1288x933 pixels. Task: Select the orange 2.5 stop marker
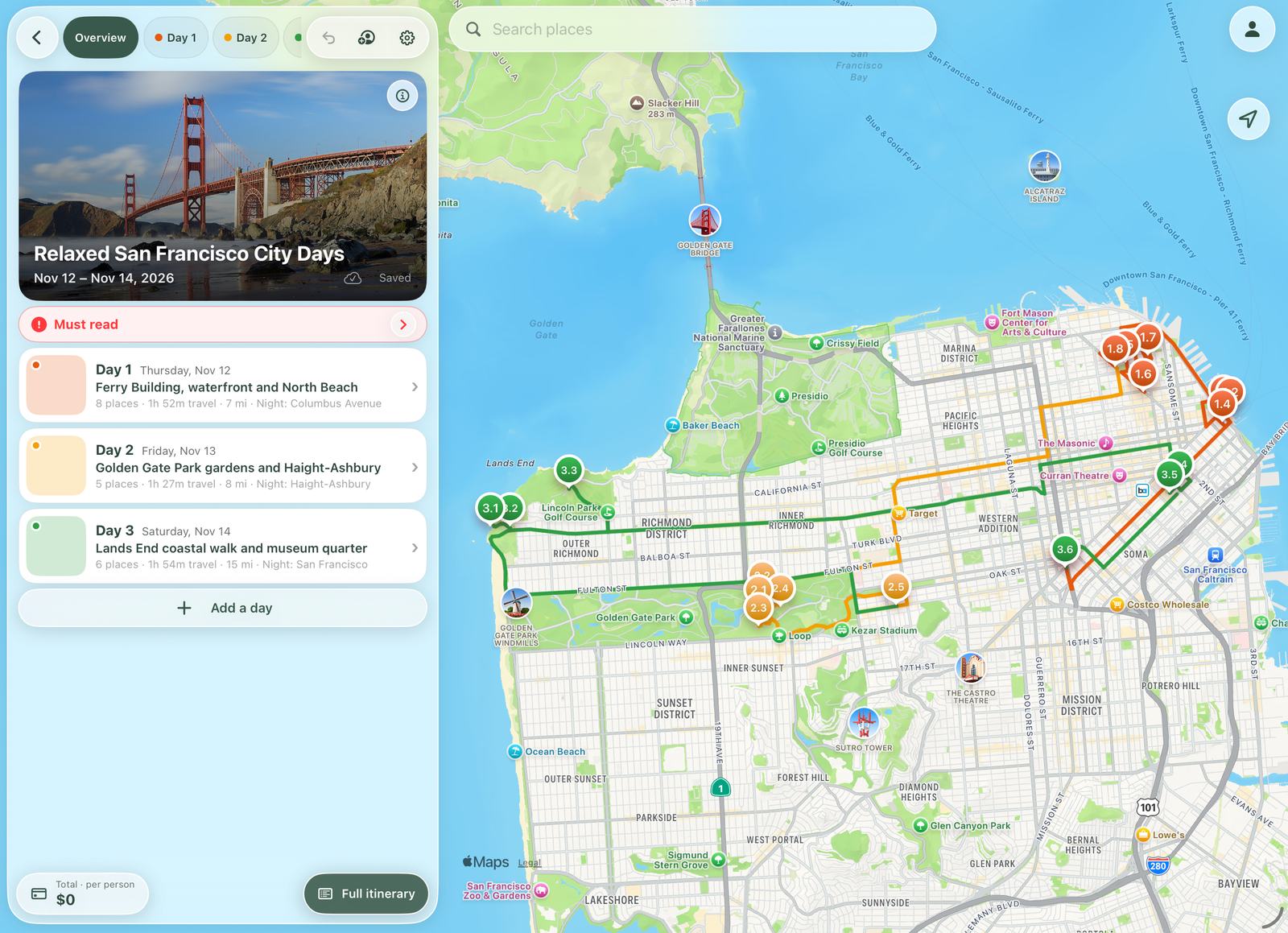[895, 587]
